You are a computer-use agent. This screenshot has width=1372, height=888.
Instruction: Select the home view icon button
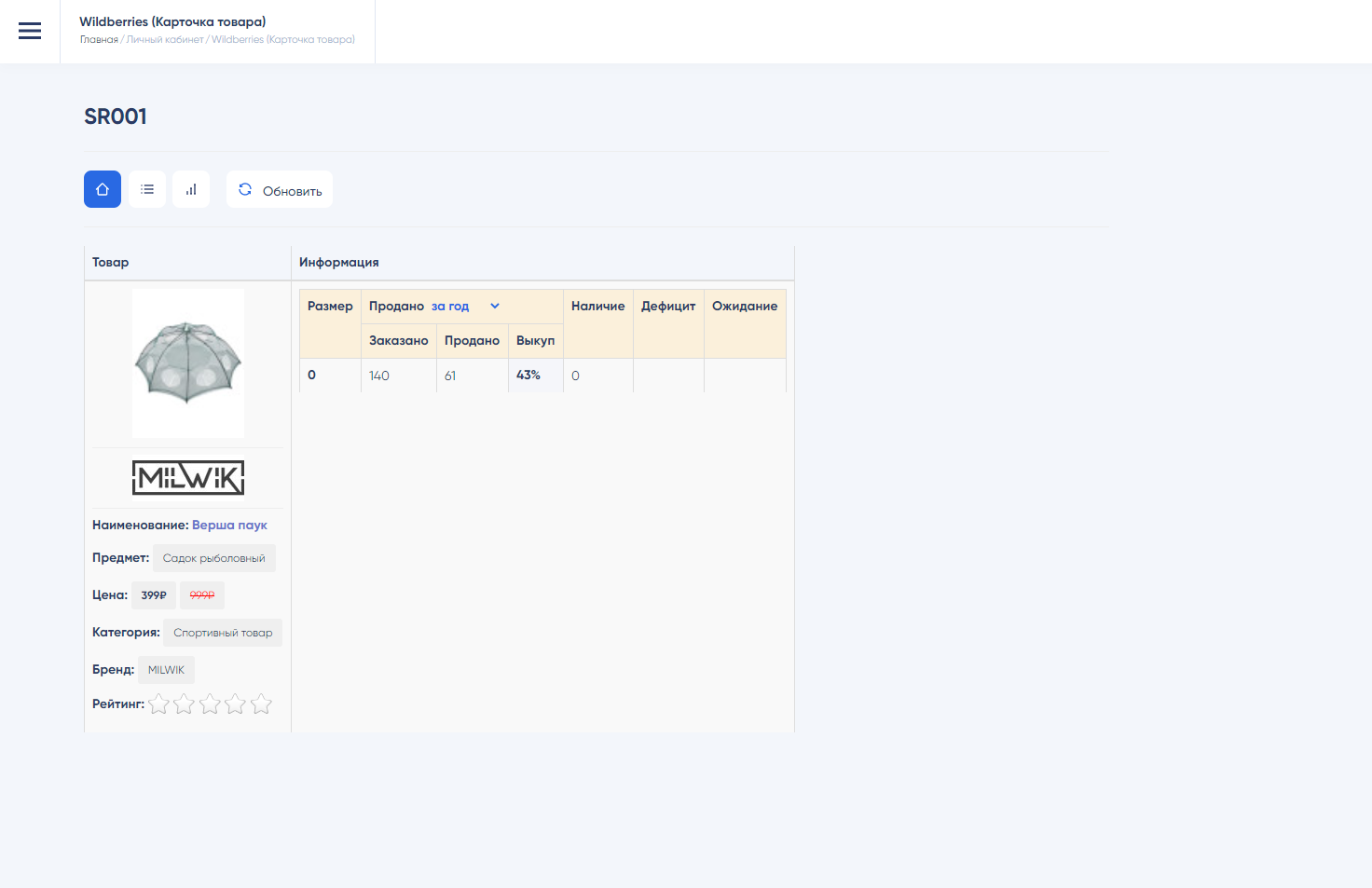tap(103, 189)
